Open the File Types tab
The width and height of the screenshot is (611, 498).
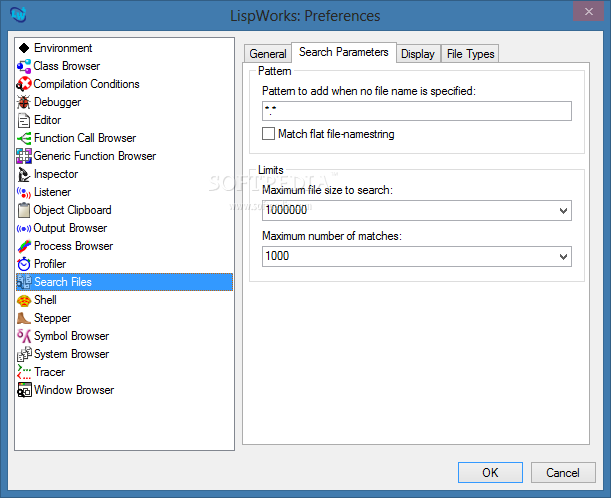click(470, 53)
